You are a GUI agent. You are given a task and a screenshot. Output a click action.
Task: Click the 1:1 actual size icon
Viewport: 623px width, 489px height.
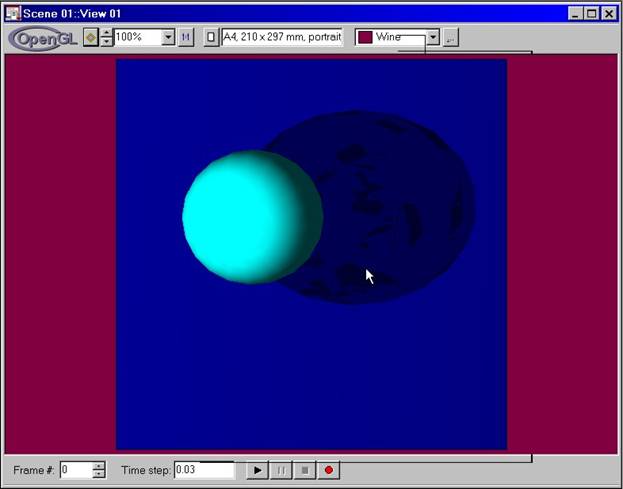click(186, 37)
